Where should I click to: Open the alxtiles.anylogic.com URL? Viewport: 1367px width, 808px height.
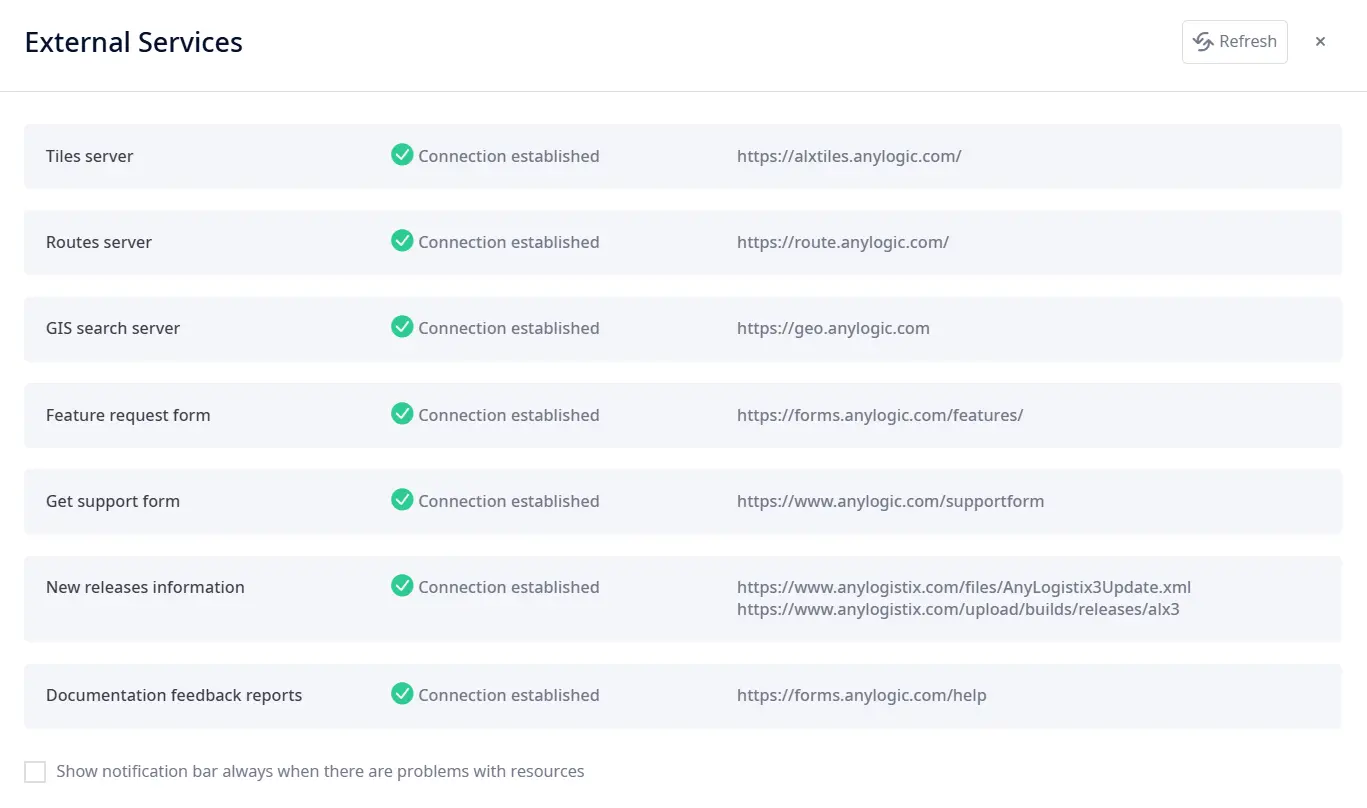(848, 156)
